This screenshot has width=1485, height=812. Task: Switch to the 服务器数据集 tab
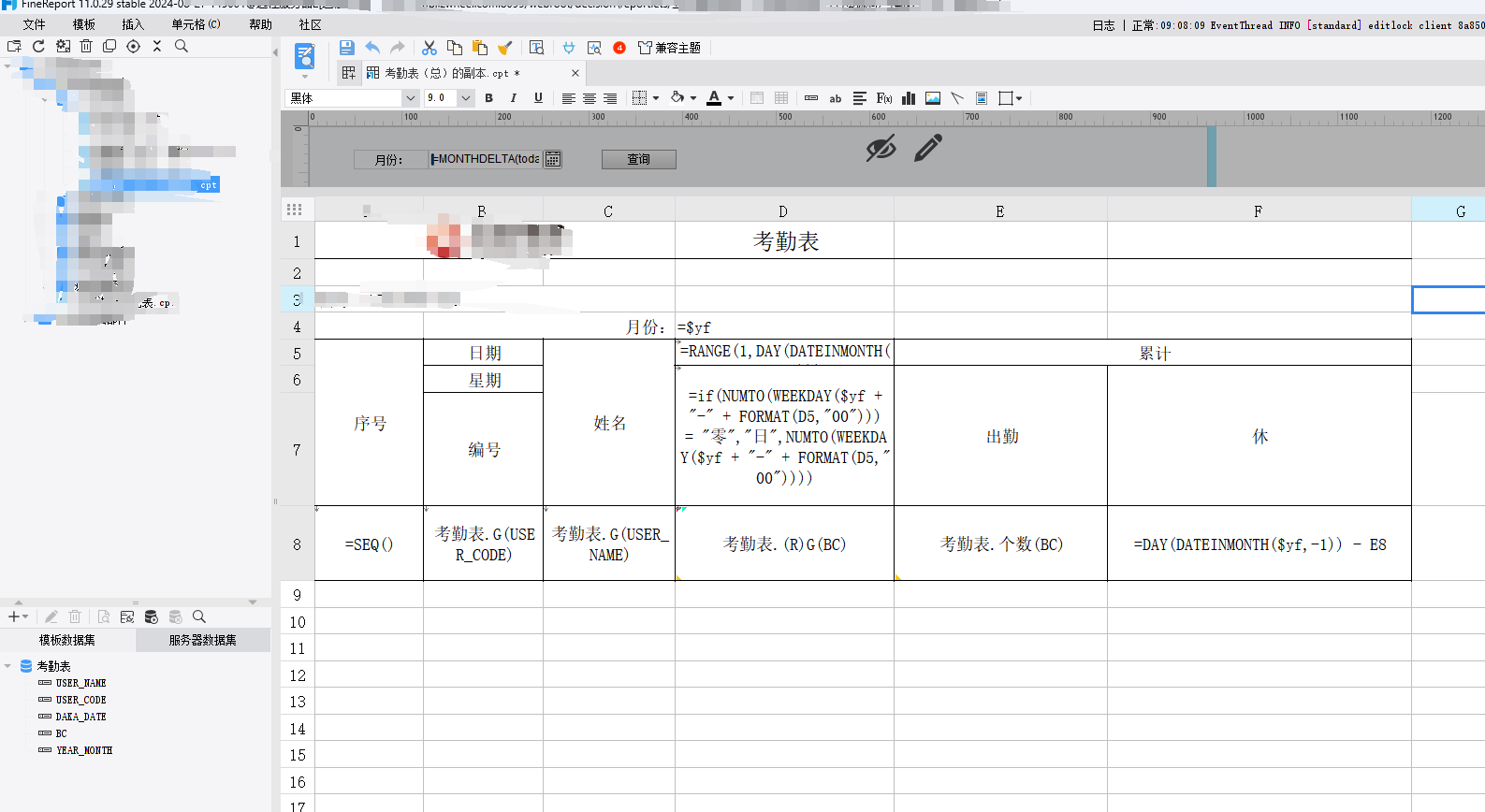[202, 640]
